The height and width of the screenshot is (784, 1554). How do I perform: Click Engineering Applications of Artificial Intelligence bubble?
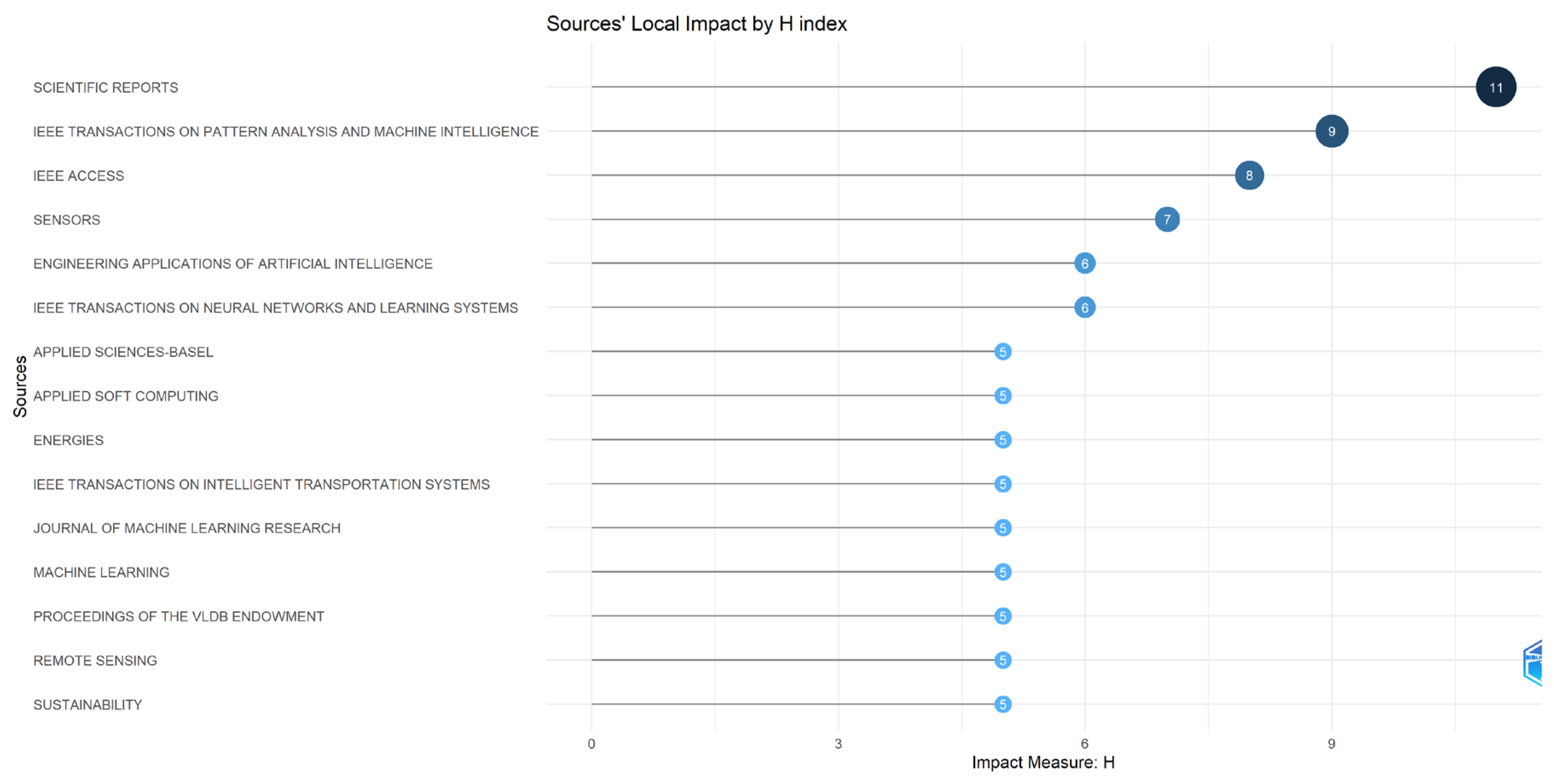(1085, 263)
